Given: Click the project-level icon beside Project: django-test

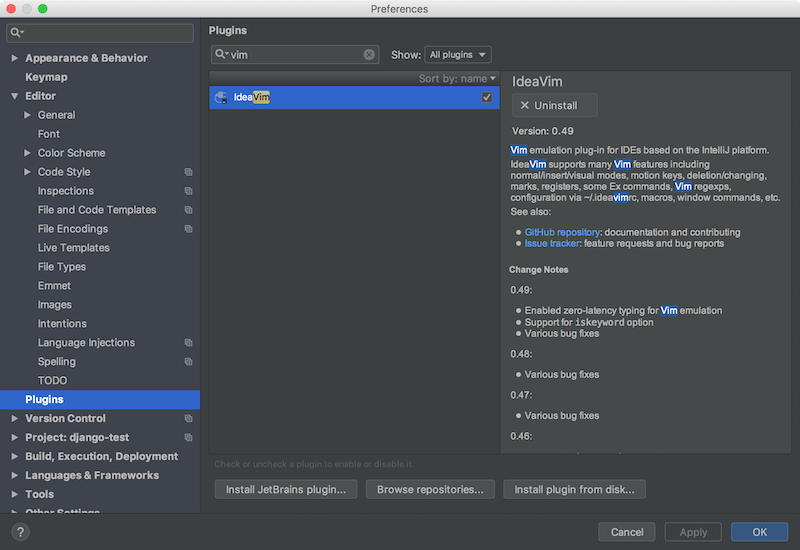Looking at the screenshot, I should 188,437.
